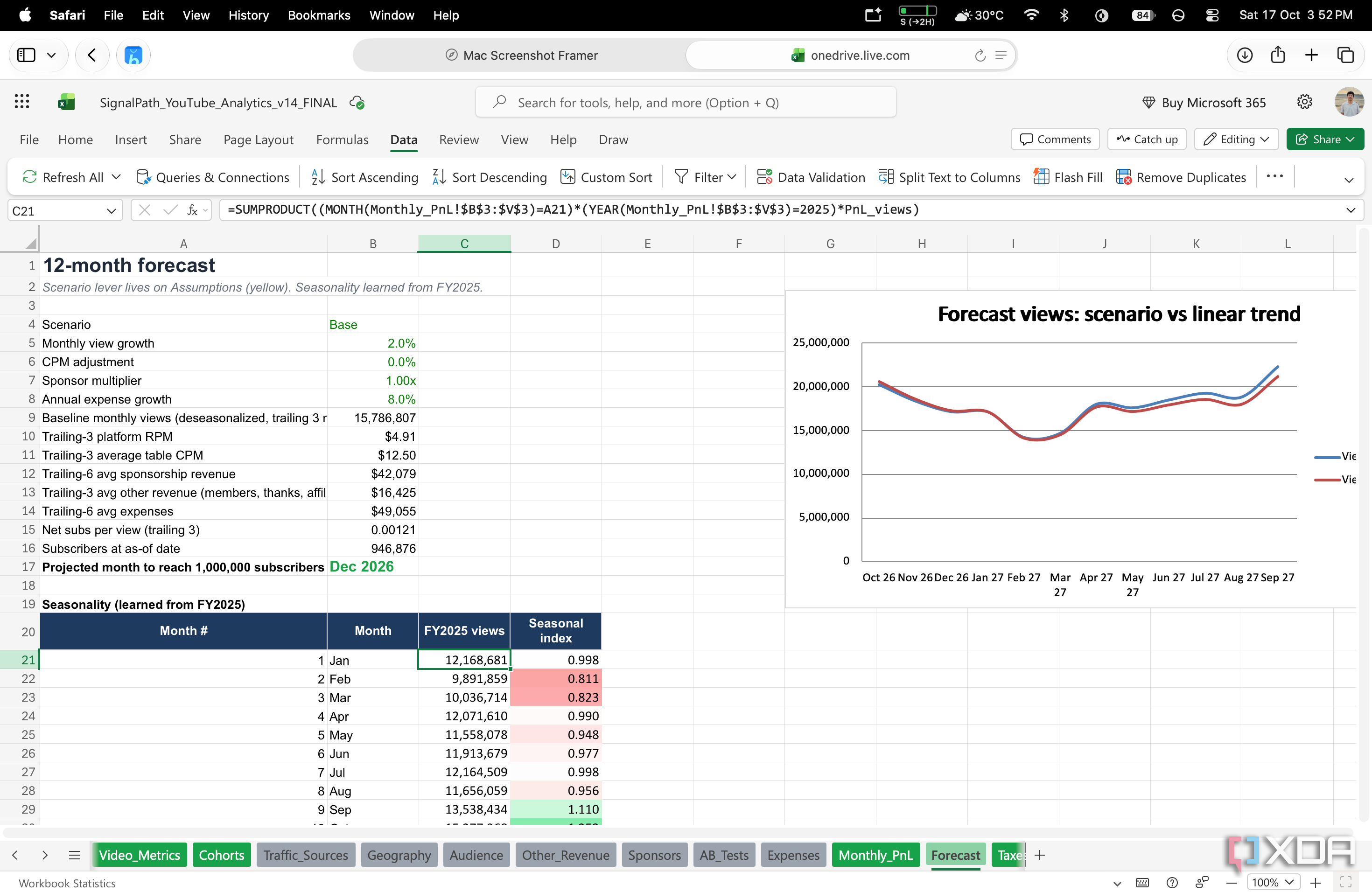The width and height of the screenshot is (1372, 892).
Task: Open Safari downloads icon
Action: click(x=1245, y=56)
